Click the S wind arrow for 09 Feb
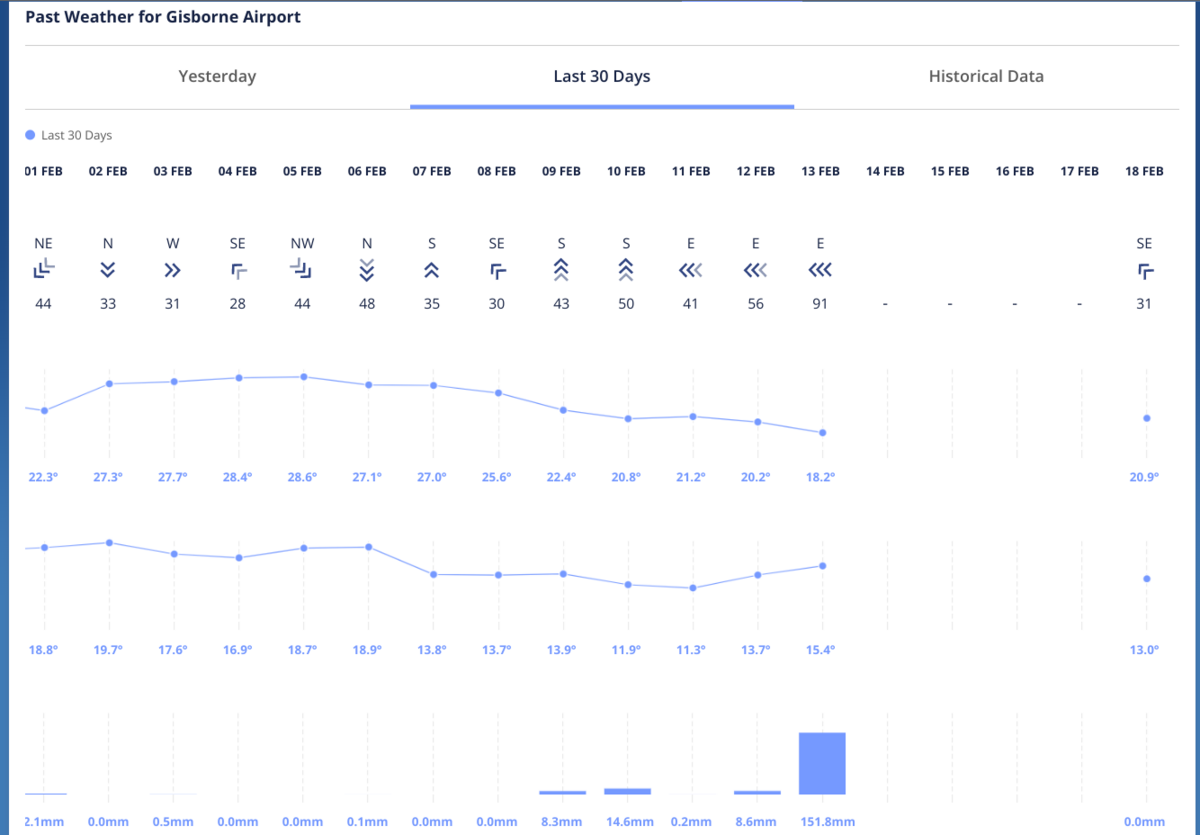 point(561,269)
